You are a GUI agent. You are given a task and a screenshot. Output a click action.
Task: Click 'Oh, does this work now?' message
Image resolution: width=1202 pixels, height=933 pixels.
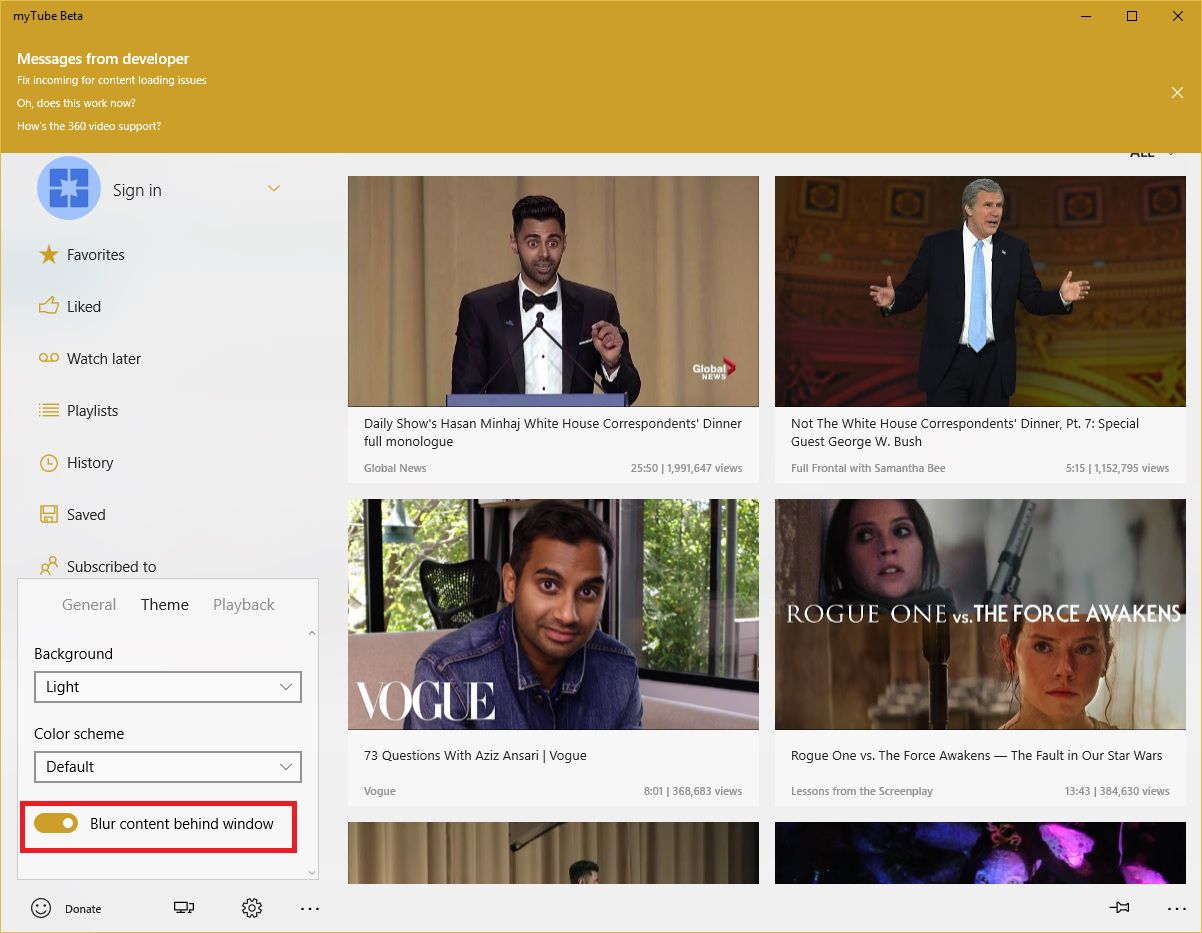point(76,103)
